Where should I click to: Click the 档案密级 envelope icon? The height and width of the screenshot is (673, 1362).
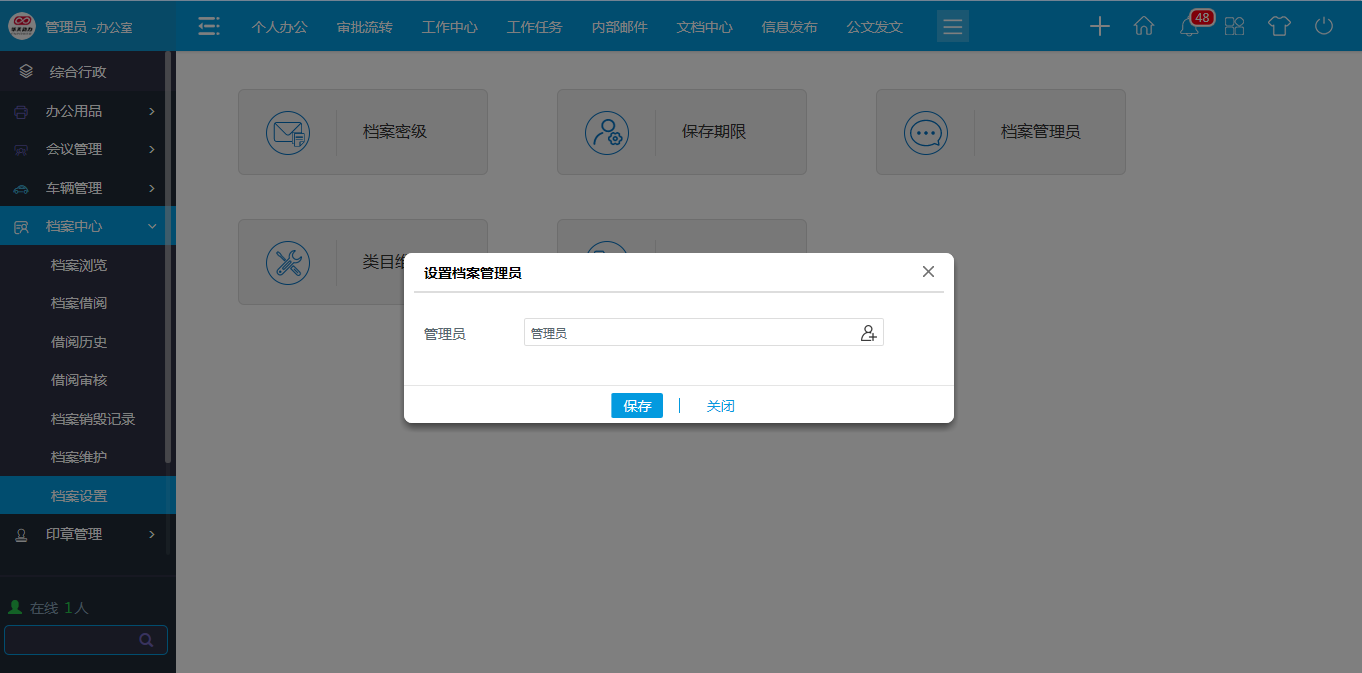click(289, 132)
